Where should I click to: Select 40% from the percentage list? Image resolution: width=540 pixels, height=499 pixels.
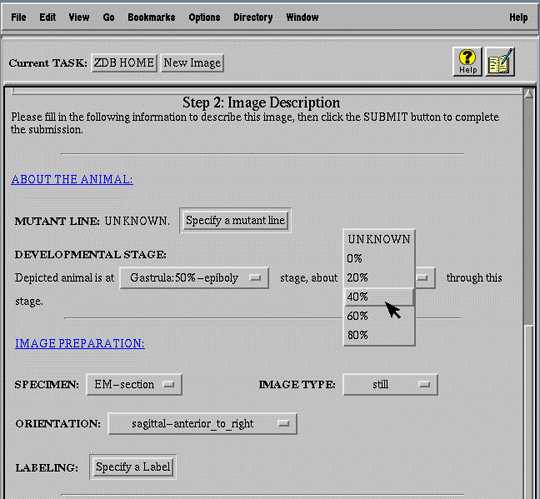pyautogui.click(x=379, y=297)
